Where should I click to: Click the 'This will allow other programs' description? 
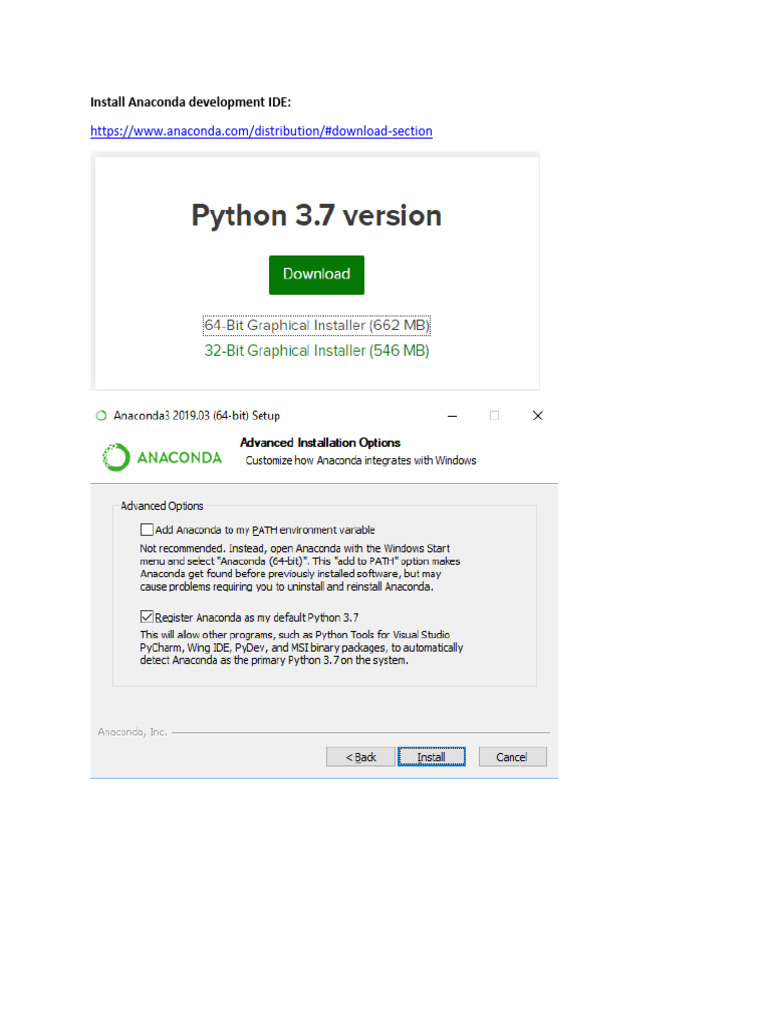click(302, 647)
